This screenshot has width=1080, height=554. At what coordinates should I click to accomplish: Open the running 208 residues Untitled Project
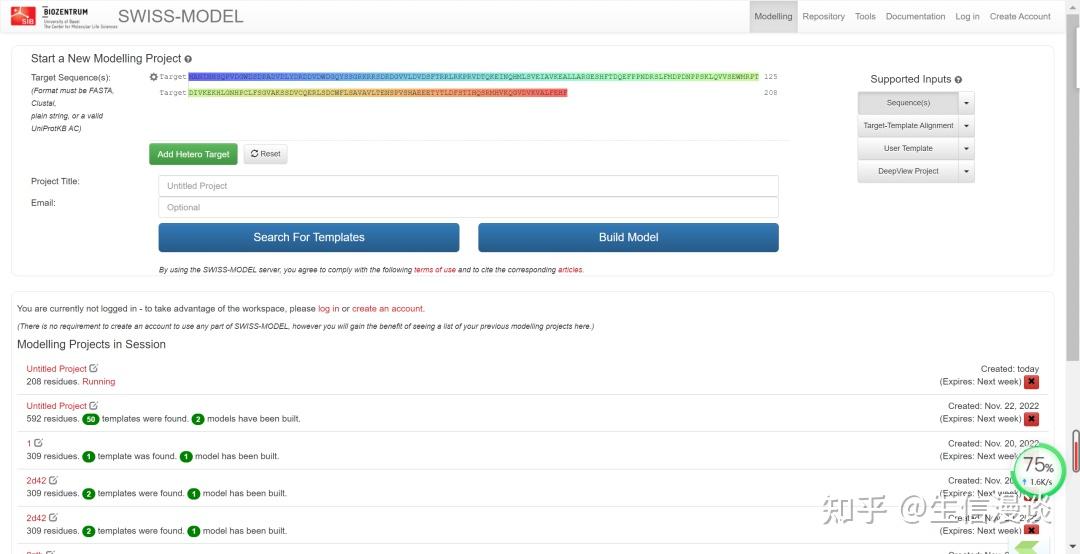(56, 369)
